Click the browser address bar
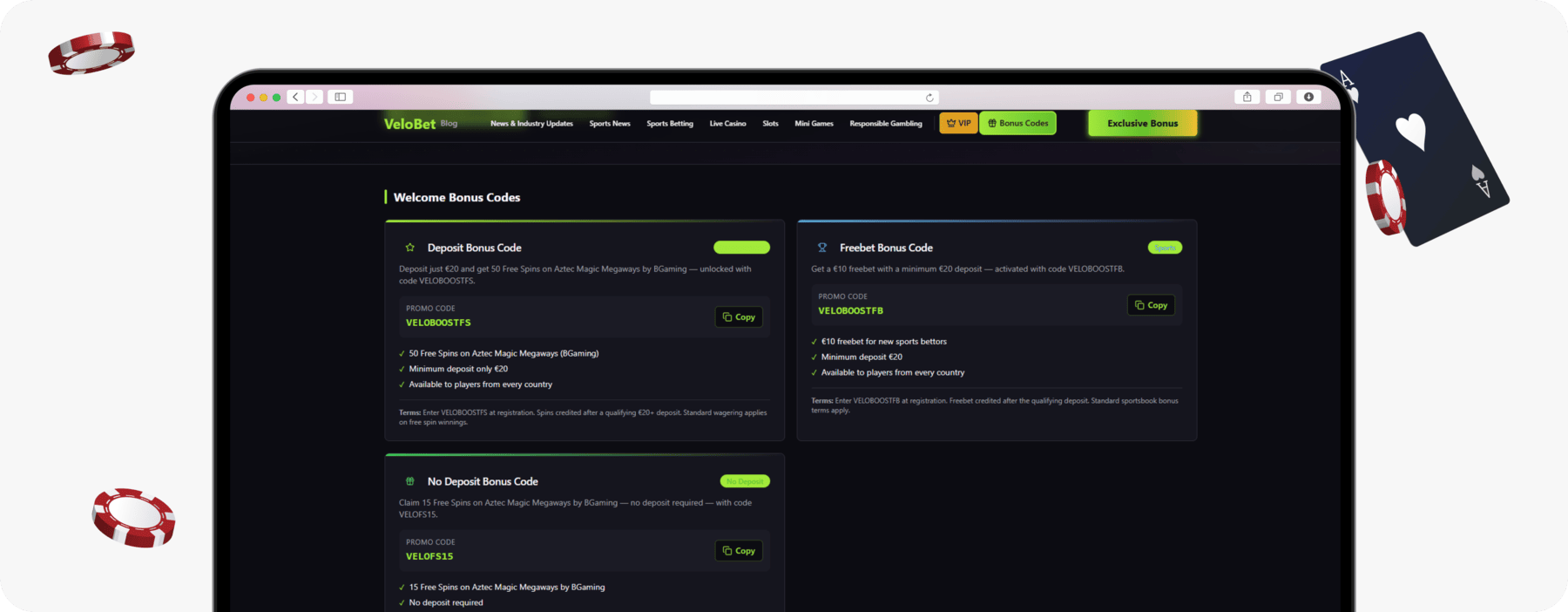Viewport: 1568px width, 612px height. click(x=794, y=98)
